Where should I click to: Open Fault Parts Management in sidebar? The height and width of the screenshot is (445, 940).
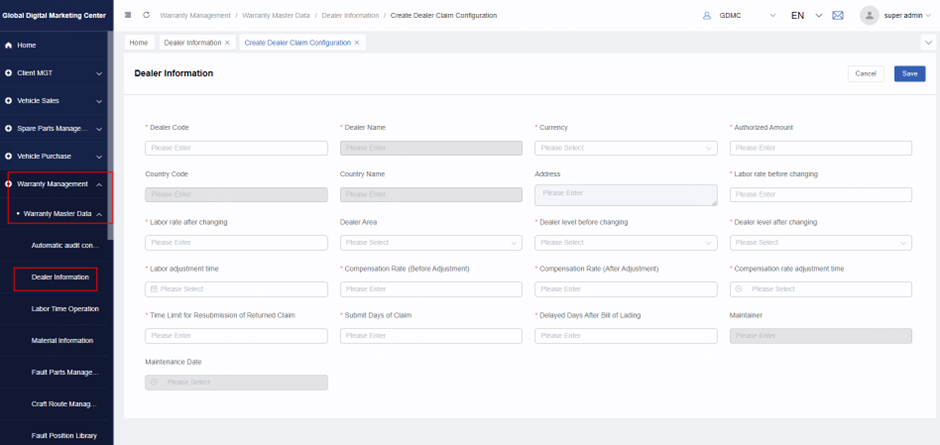[65, 372]
